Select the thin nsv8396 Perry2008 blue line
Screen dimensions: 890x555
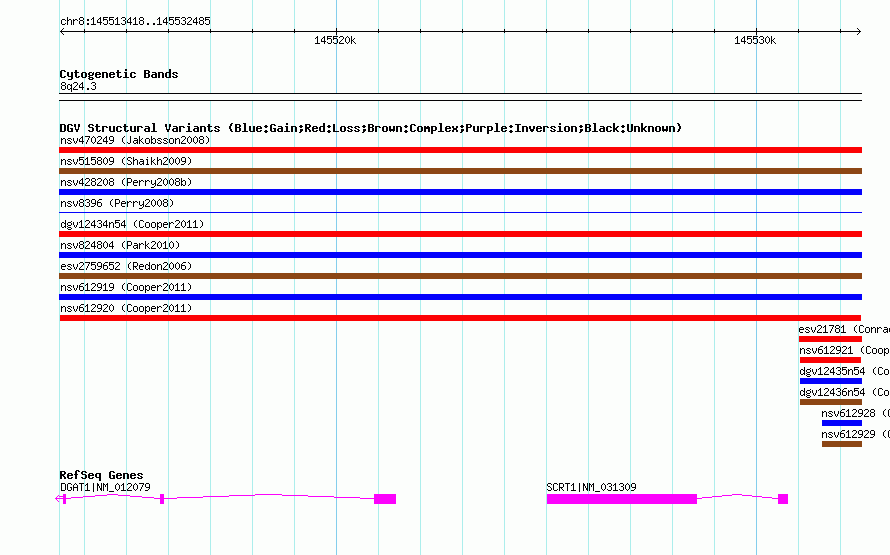460,212
